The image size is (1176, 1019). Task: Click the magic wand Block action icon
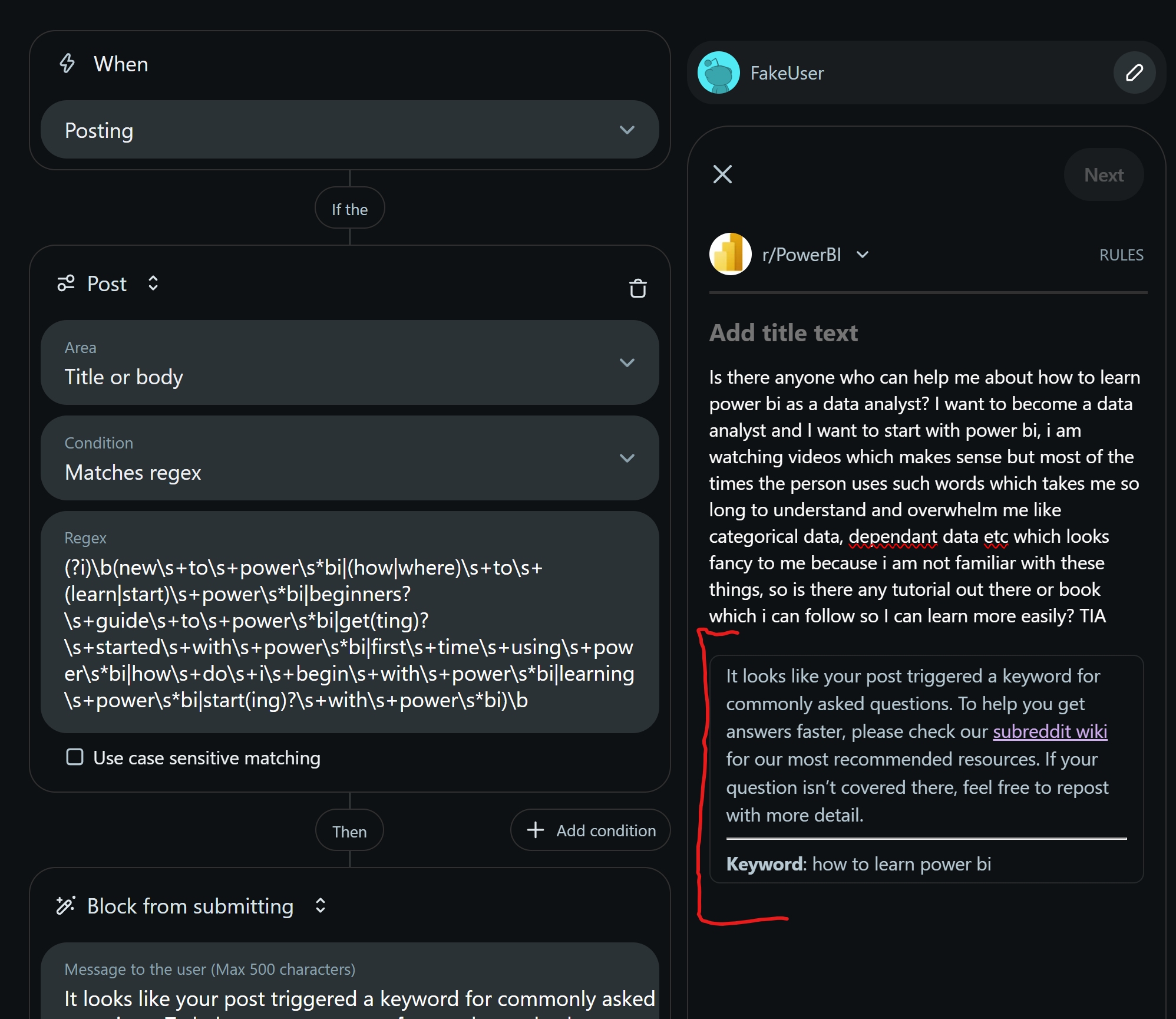pos(66,905)
